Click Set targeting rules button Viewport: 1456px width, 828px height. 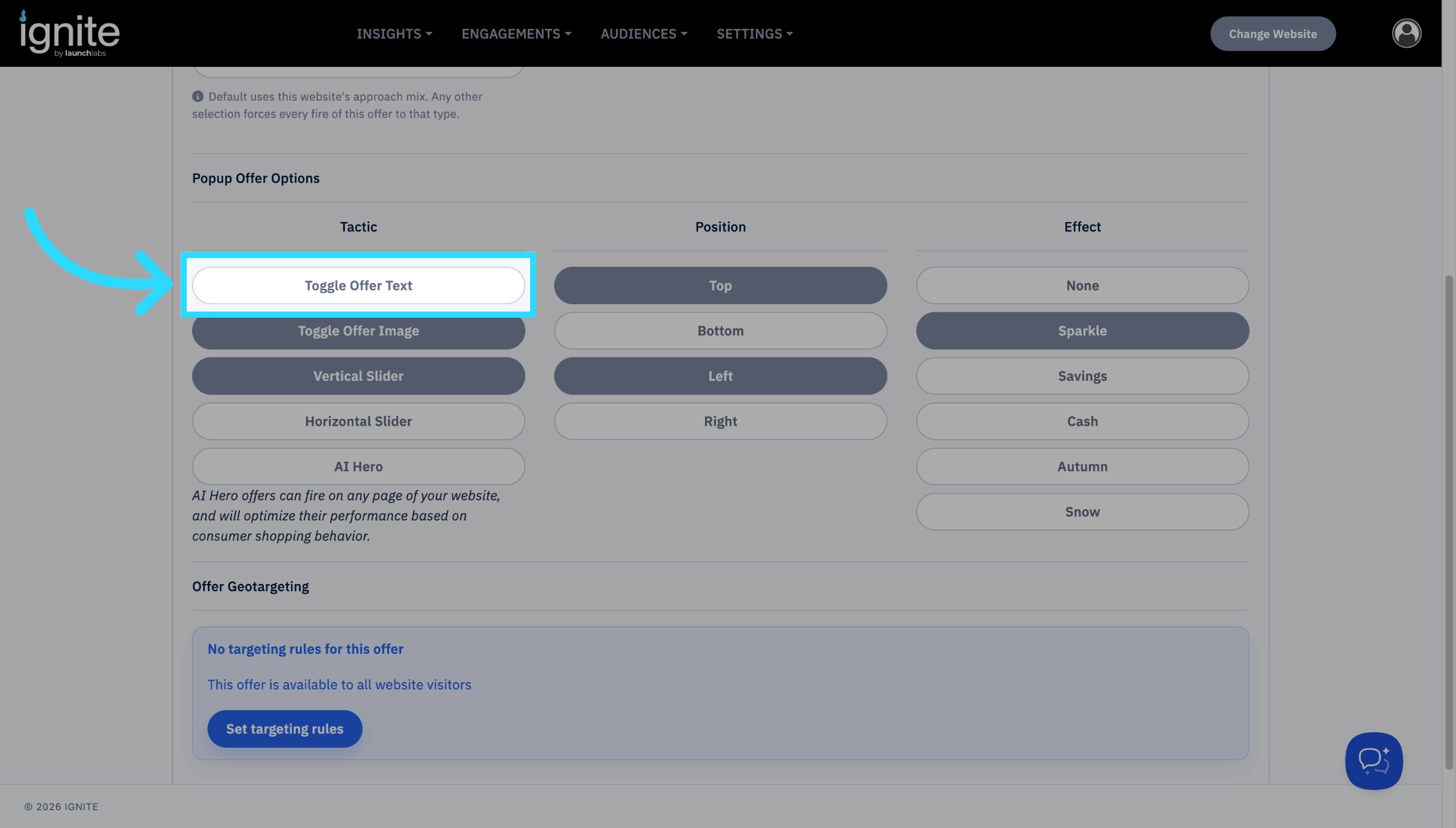(285, 729)
